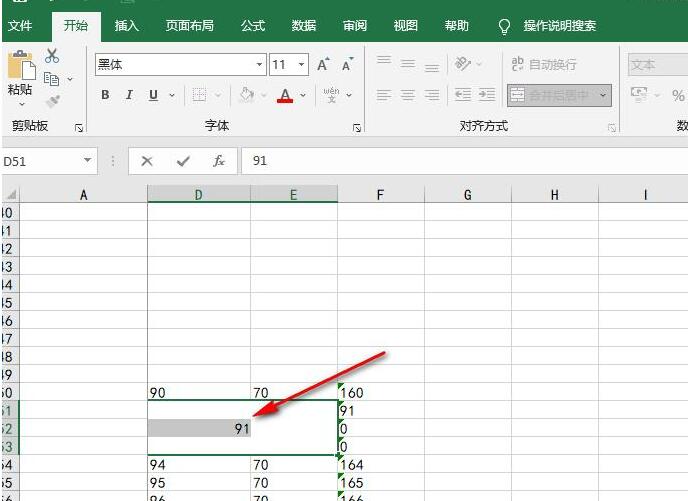Switch to the 审阅 Review tab
Viewport: 688px width, 501px height.
(355, 26)
